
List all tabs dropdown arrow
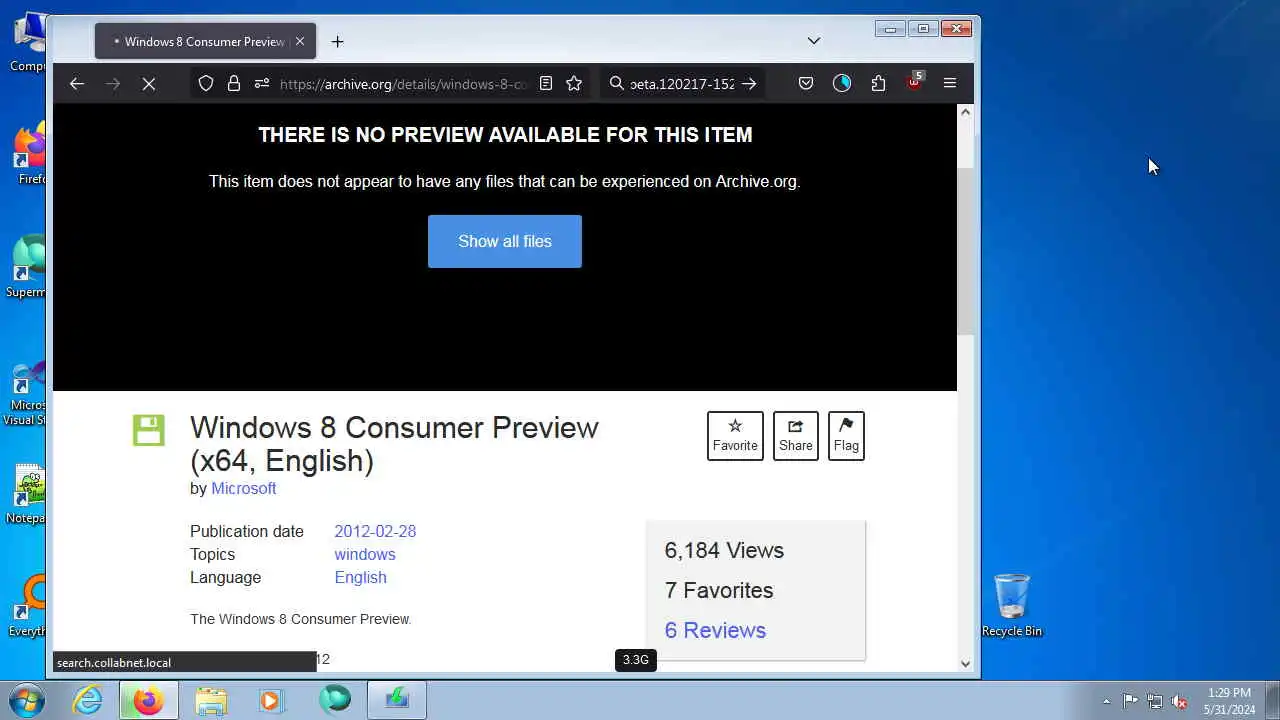tap(814, 41)
